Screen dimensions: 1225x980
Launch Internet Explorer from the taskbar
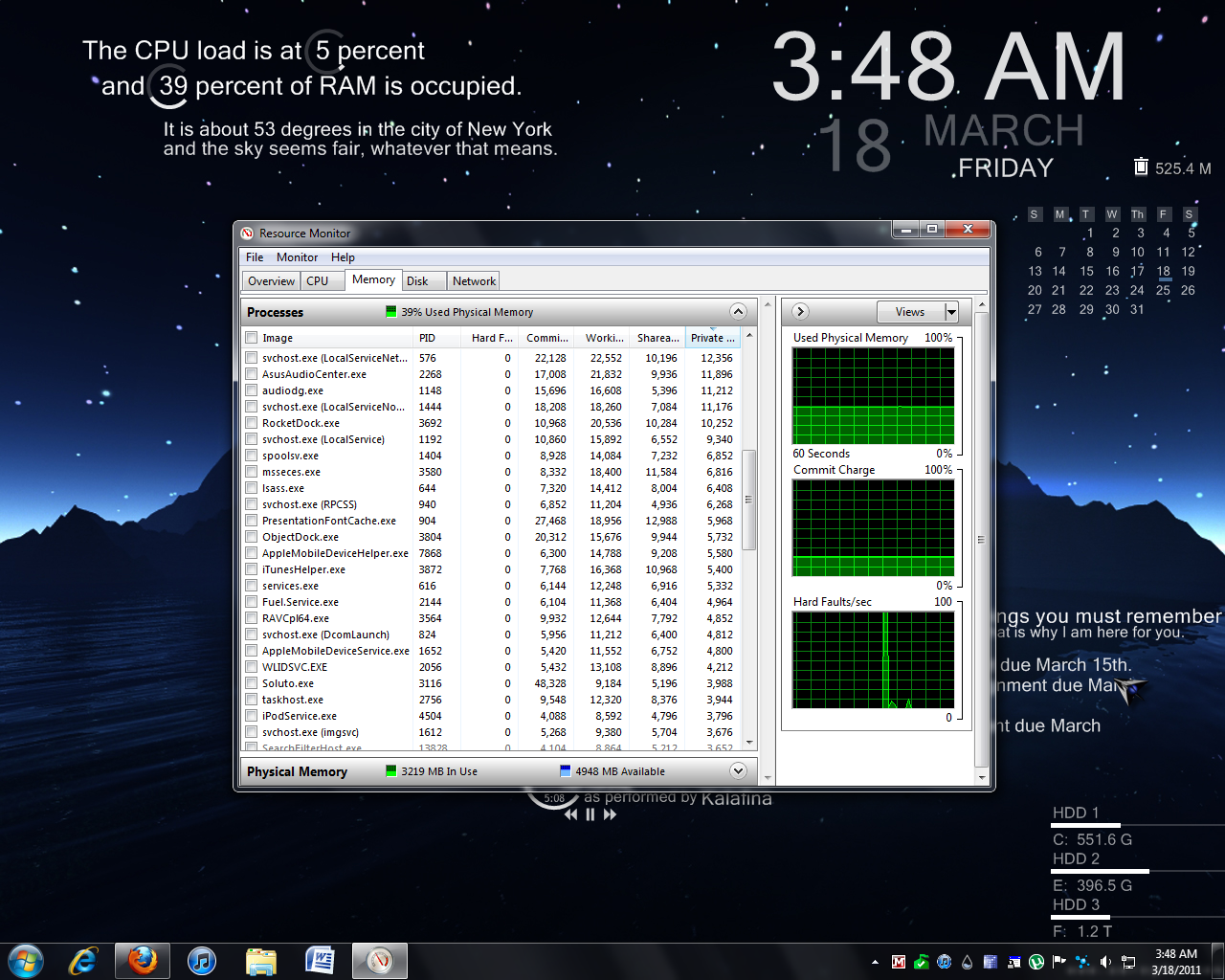pos(83,961)
